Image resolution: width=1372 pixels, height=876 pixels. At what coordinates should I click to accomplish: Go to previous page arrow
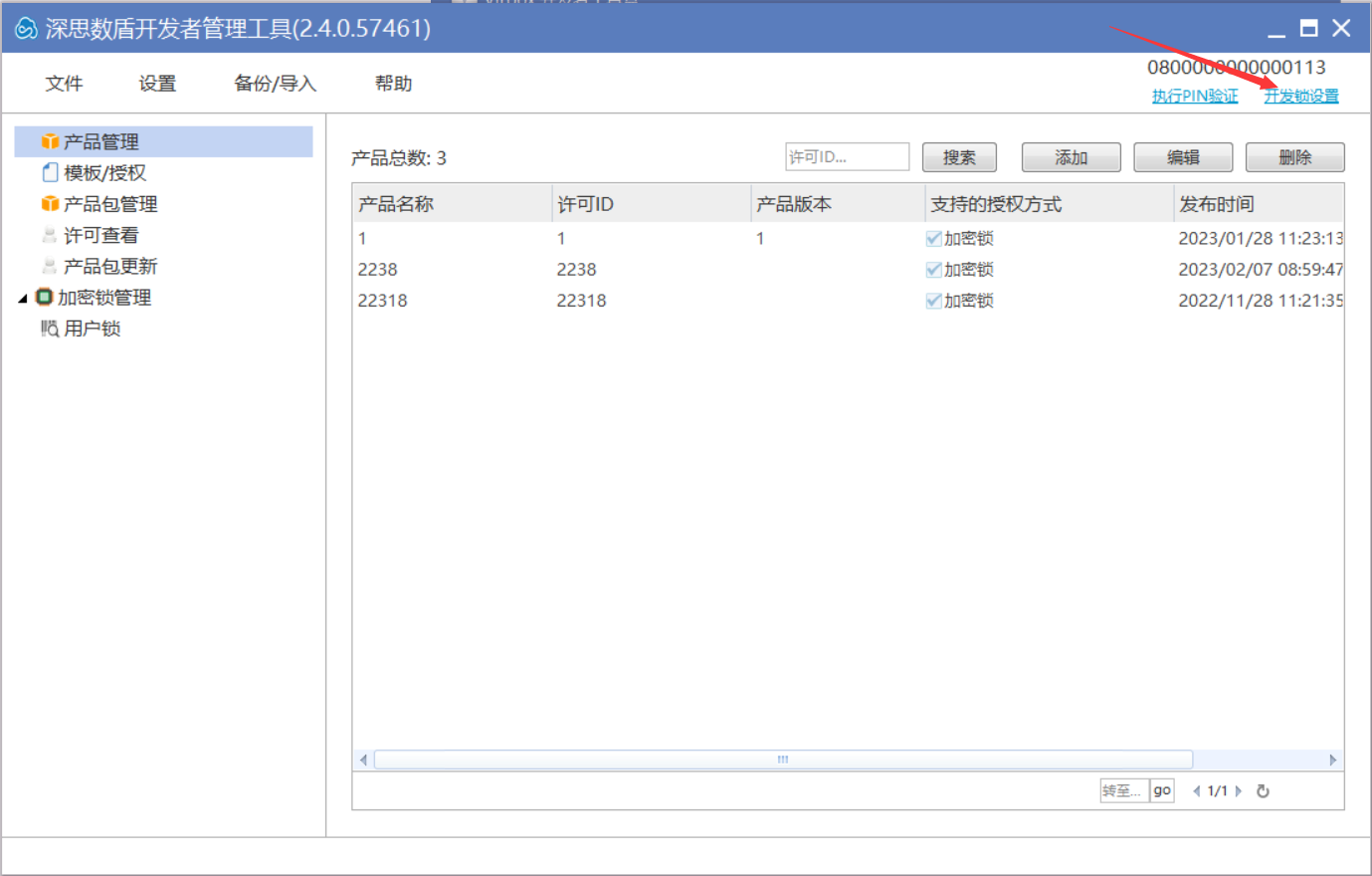pos(1196,791)
